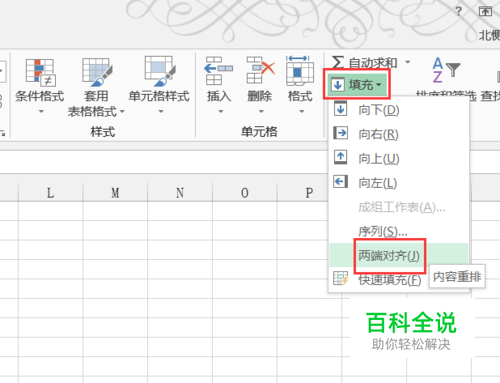Click the Fill left arrow icon beside 向左(L)
The height and width of the screenshot is (383, 500).
tap(340, 182)
